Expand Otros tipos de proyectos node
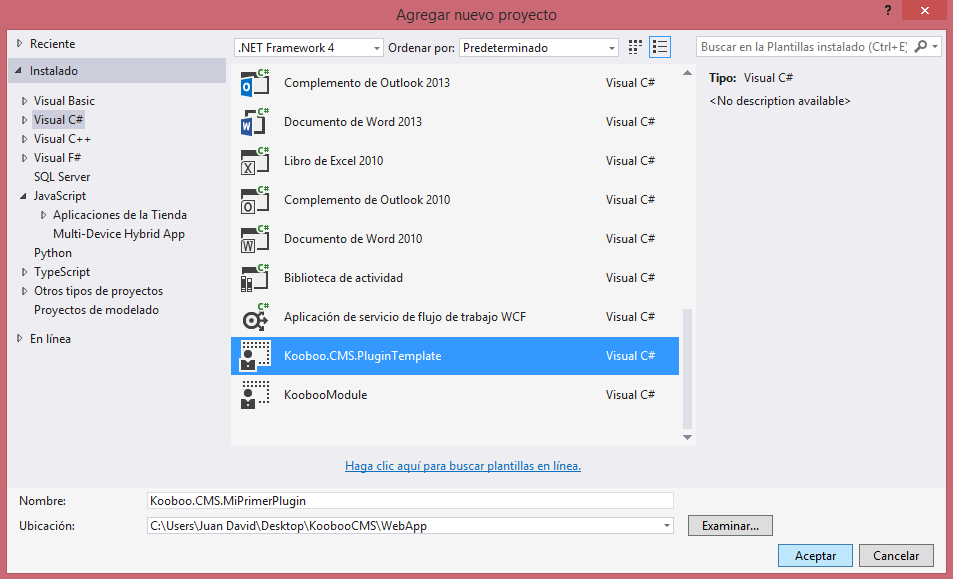Image resolution: width=953 pixels, height=579 pixels. click(x=24, y=291)
